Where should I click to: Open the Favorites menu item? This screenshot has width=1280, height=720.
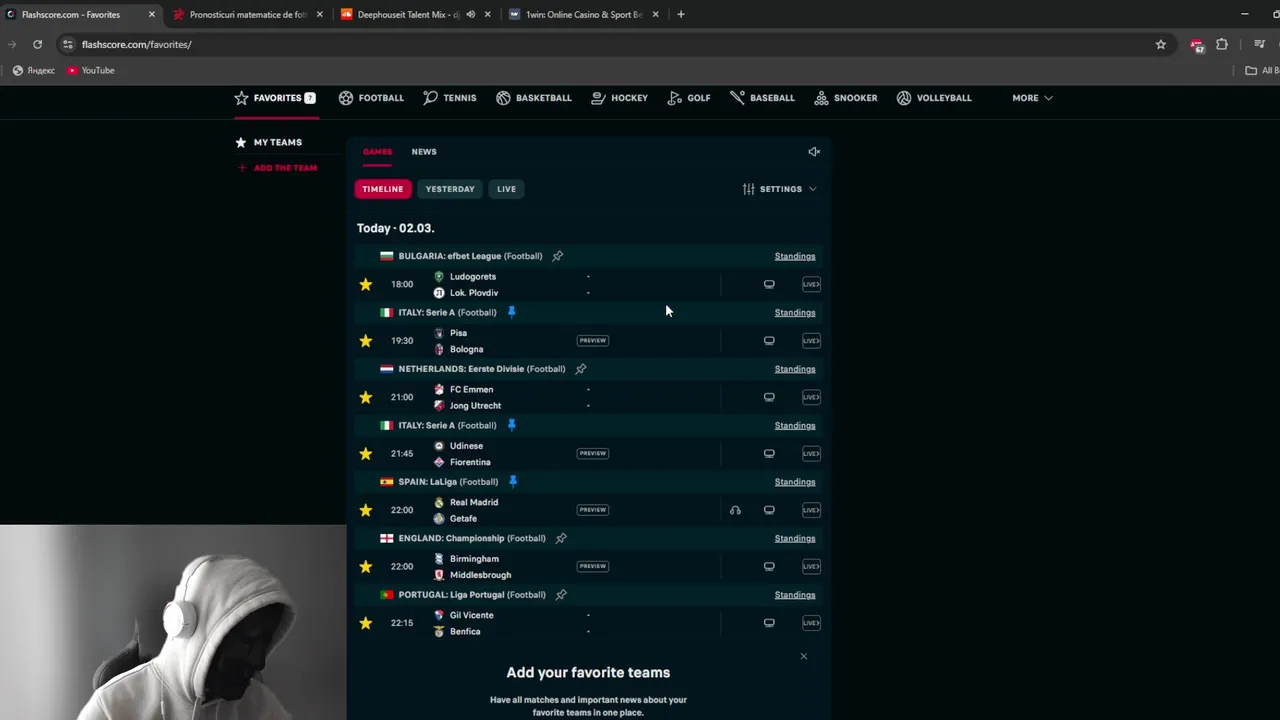(x=275, y=98)
